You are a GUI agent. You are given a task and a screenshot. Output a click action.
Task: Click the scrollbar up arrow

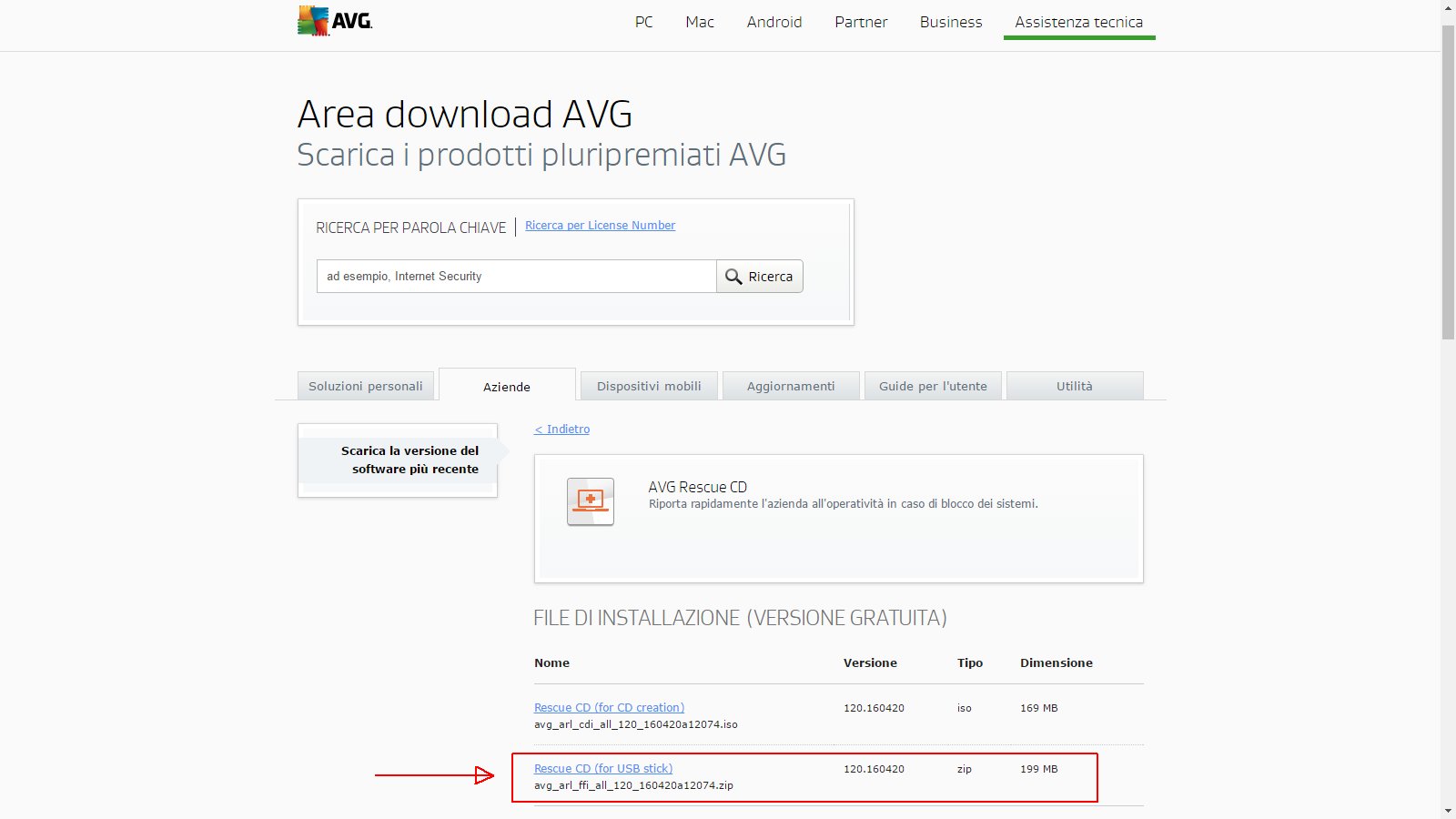point(1448,7)
